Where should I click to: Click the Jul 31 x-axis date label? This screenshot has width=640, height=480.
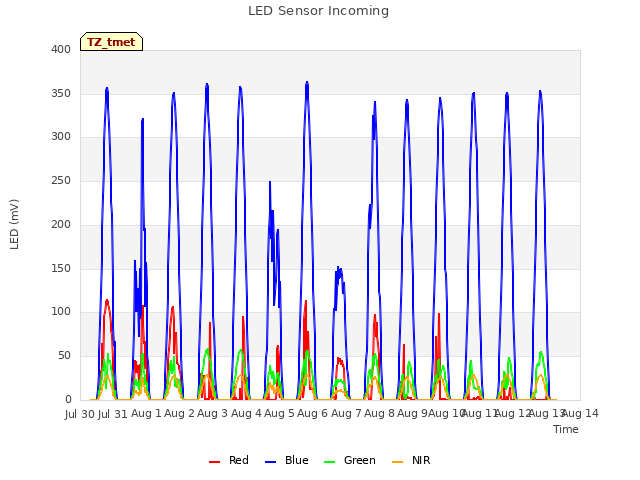(x=113, y=414)
